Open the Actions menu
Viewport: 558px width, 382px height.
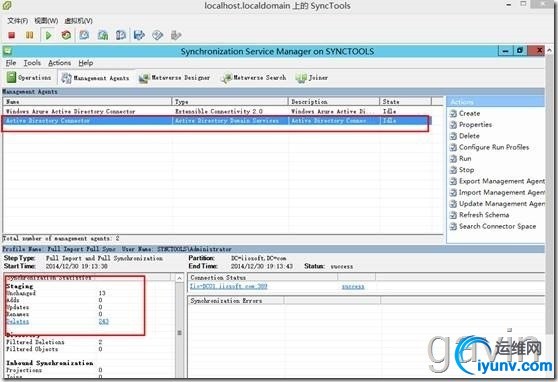[x=59, y=63]
